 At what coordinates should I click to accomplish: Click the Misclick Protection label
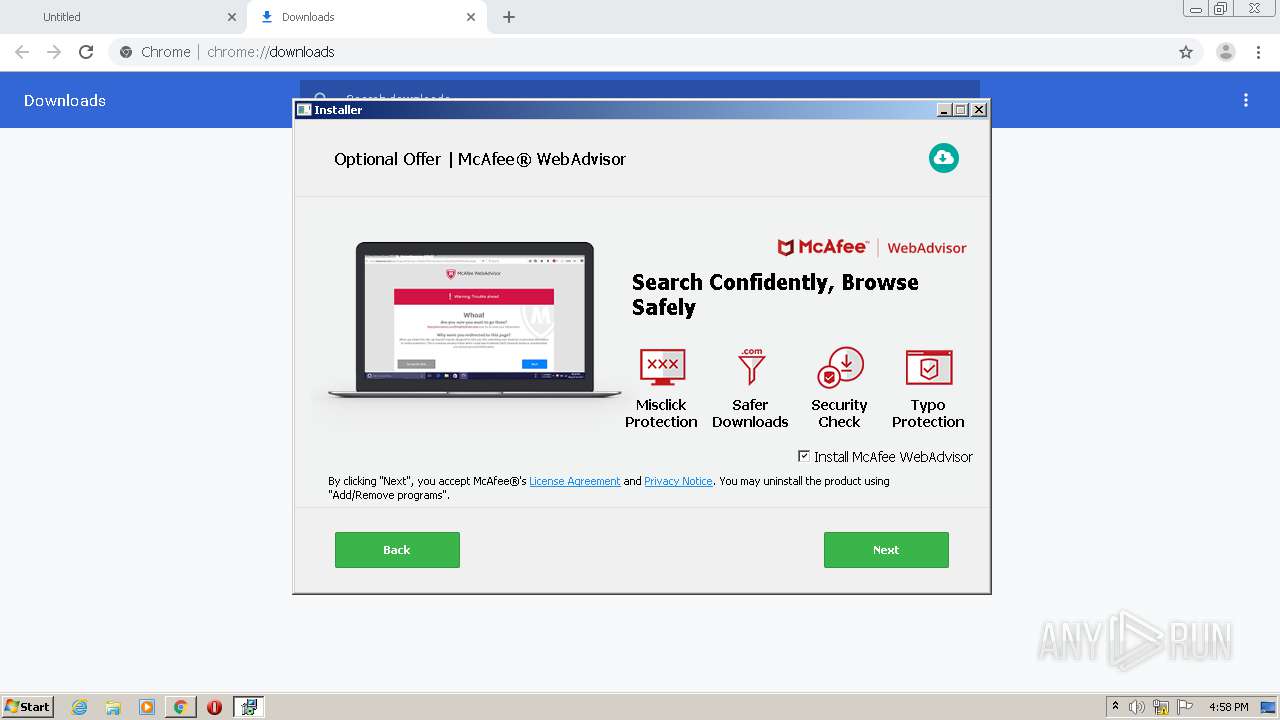point(661,413)
